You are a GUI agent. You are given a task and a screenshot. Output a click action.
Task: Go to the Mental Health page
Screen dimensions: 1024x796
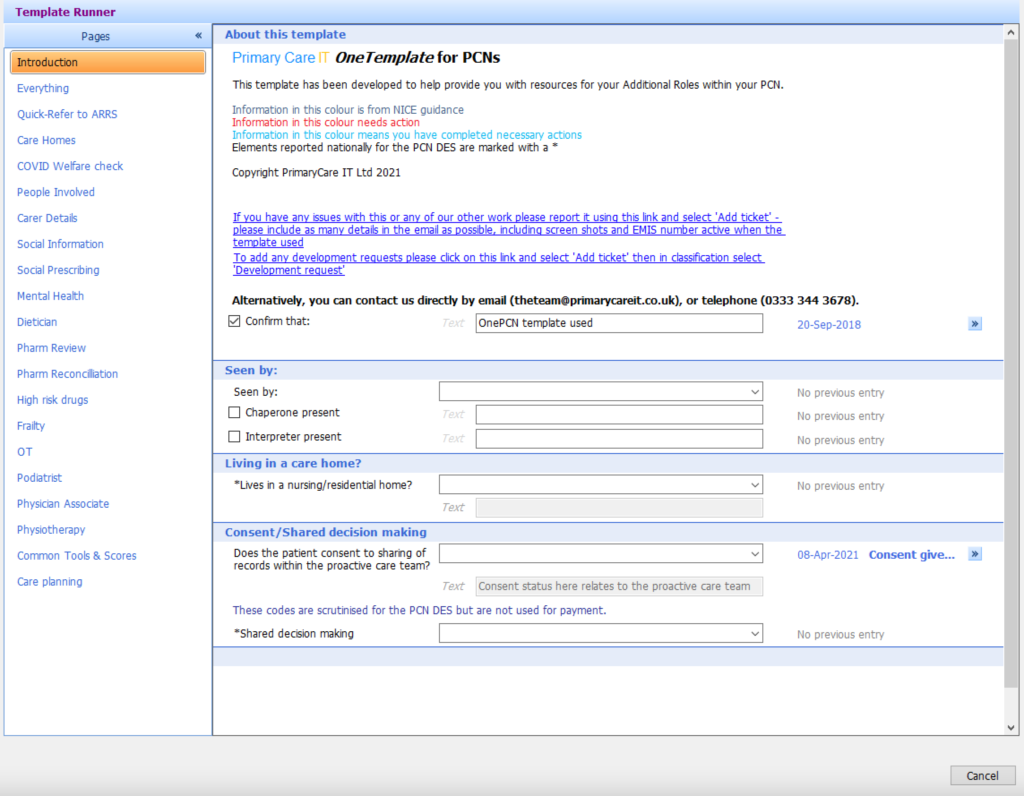click(50, 296)
